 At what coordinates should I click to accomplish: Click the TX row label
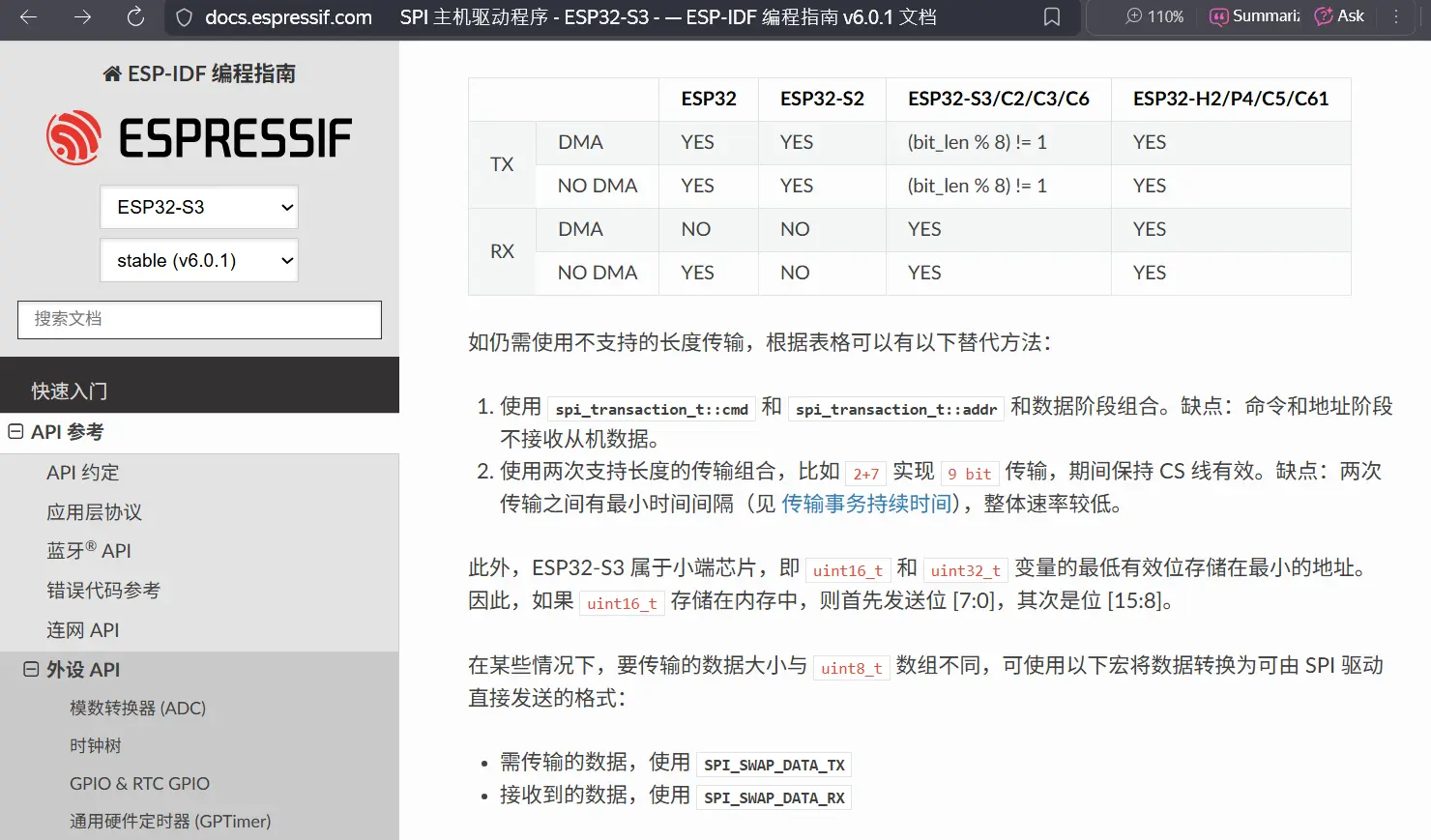coord(502,164)
